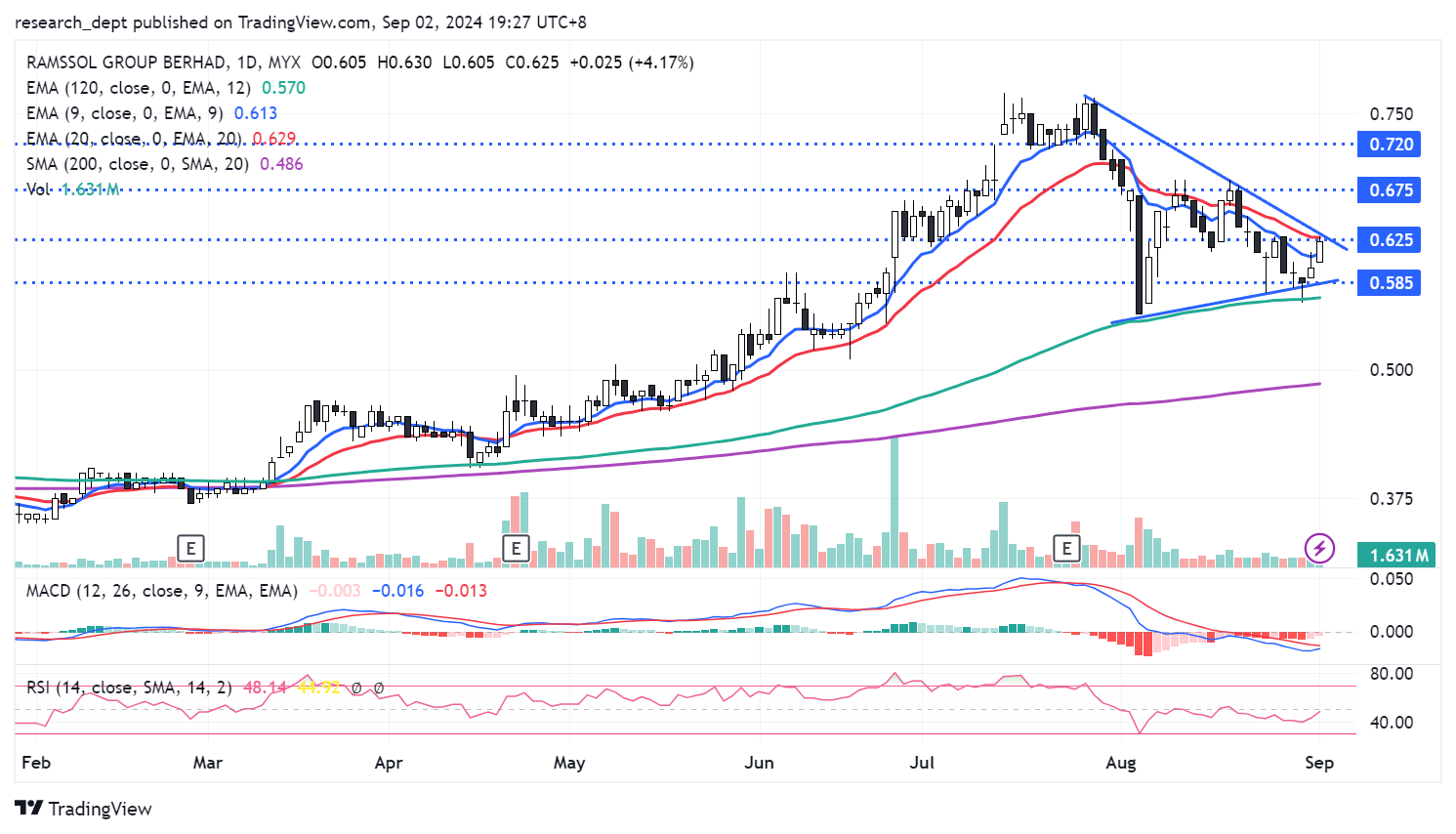Select the EMA 120 indicator legend

(x=138, y=88)
